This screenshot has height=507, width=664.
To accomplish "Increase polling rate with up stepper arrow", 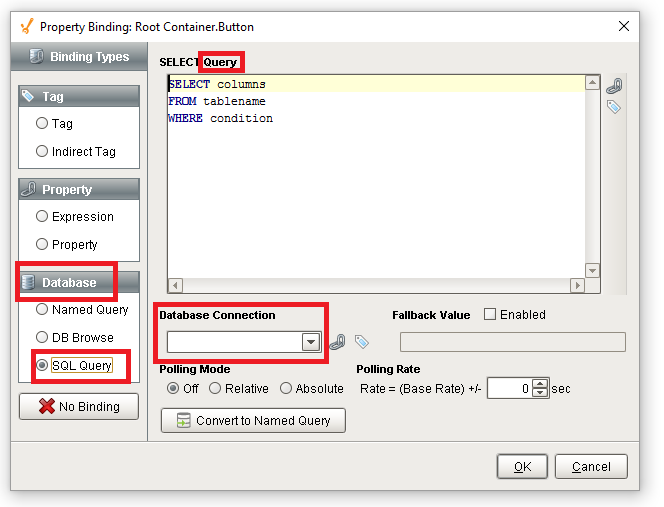I will pos(540,384).
